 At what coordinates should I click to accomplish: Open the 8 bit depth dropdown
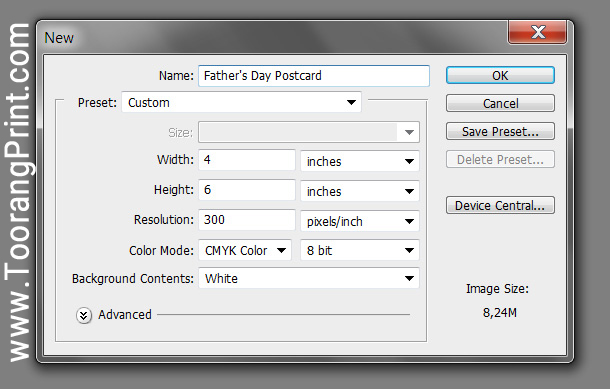[x=360, y=250]
